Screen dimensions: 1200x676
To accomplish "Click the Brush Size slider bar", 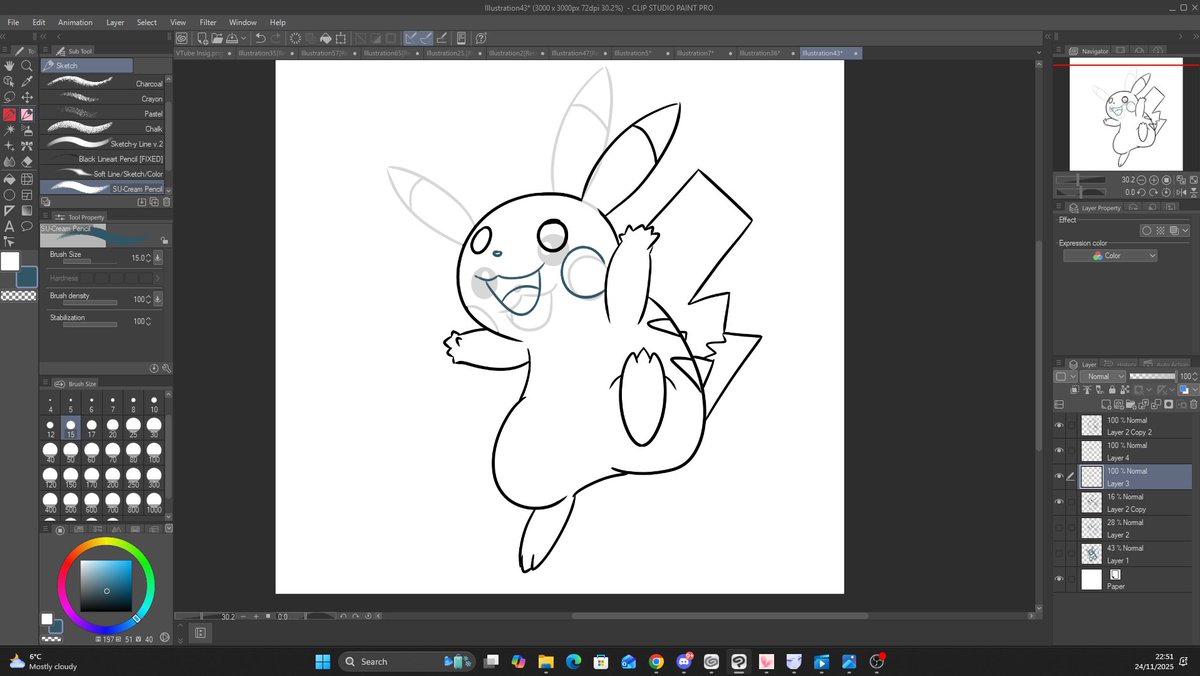I will click(90, 263).
